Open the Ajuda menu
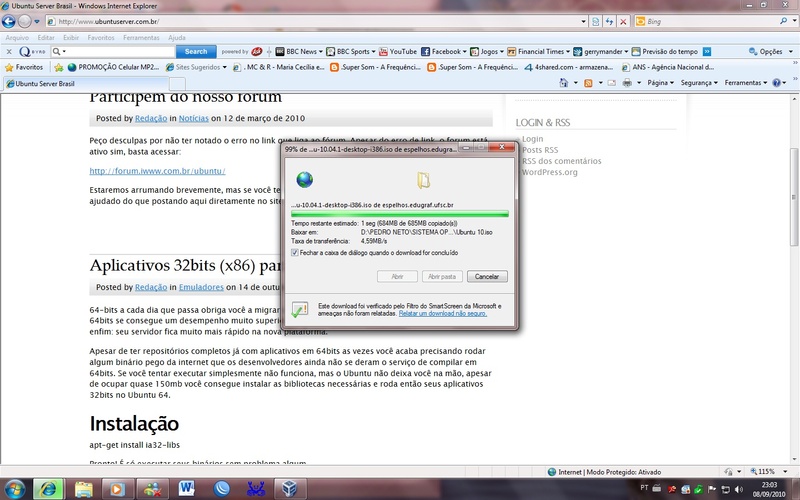The height and width of the screenshot is (500, 800). 177,38
